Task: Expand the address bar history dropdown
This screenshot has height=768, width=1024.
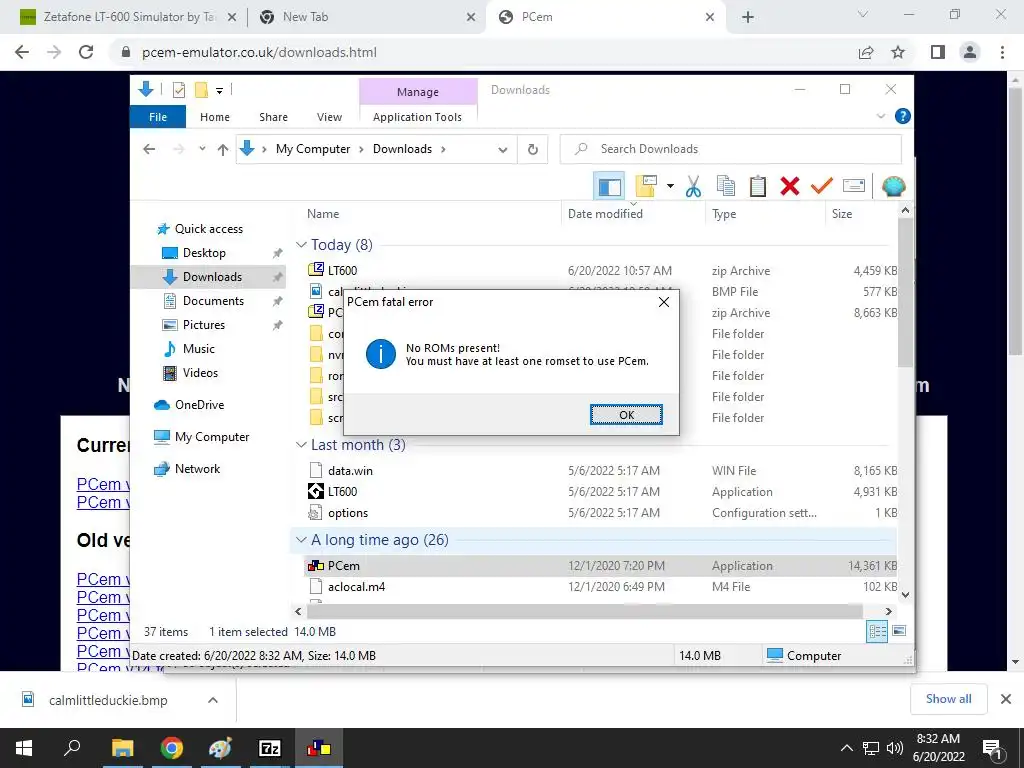Action: click(x=503, y=150)
